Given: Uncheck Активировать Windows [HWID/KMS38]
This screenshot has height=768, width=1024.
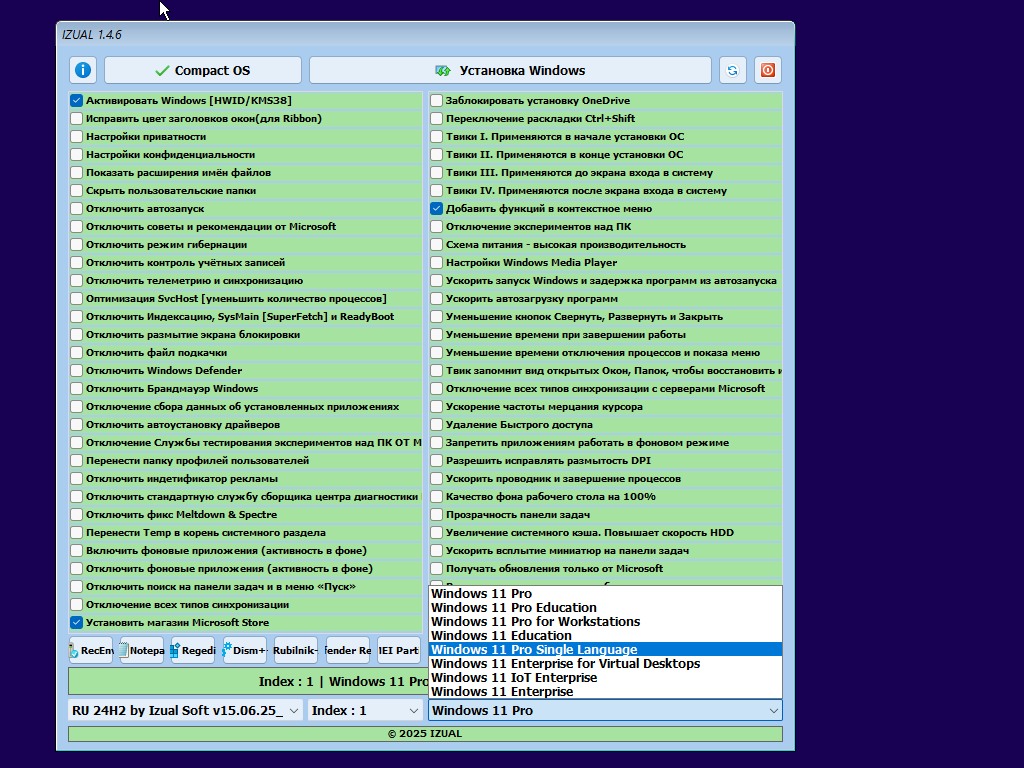Looking at the screenshot, I should (76, 101).
